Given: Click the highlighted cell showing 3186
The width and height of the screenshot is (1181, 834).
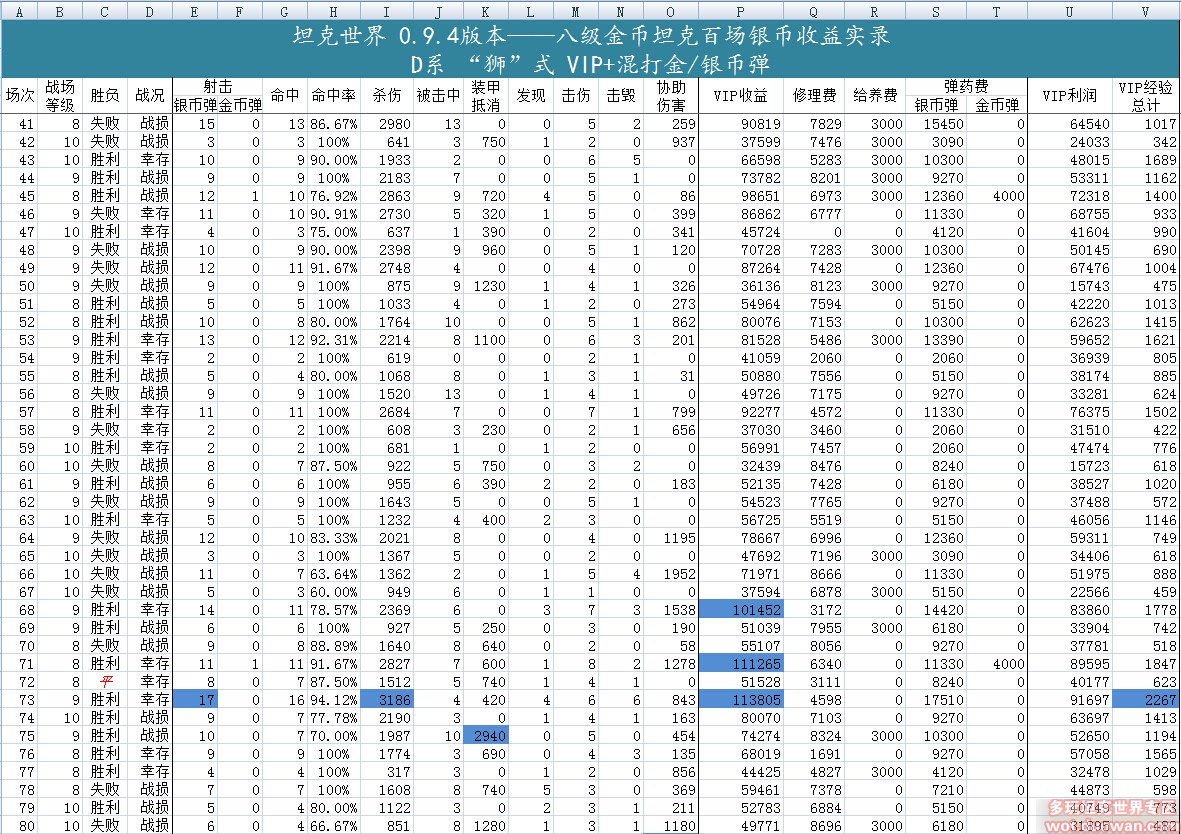Looking at the screenshot, I should coord(388,700).
